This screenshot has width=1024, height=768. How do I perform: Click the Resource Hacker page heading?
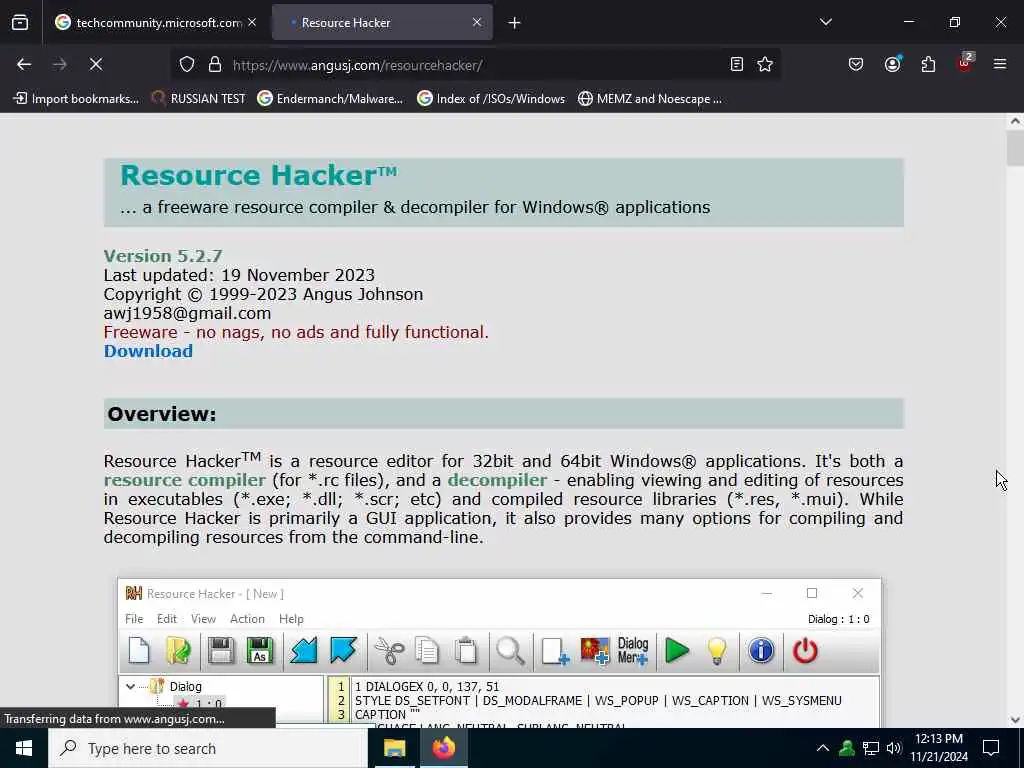[x=259, y=175]
